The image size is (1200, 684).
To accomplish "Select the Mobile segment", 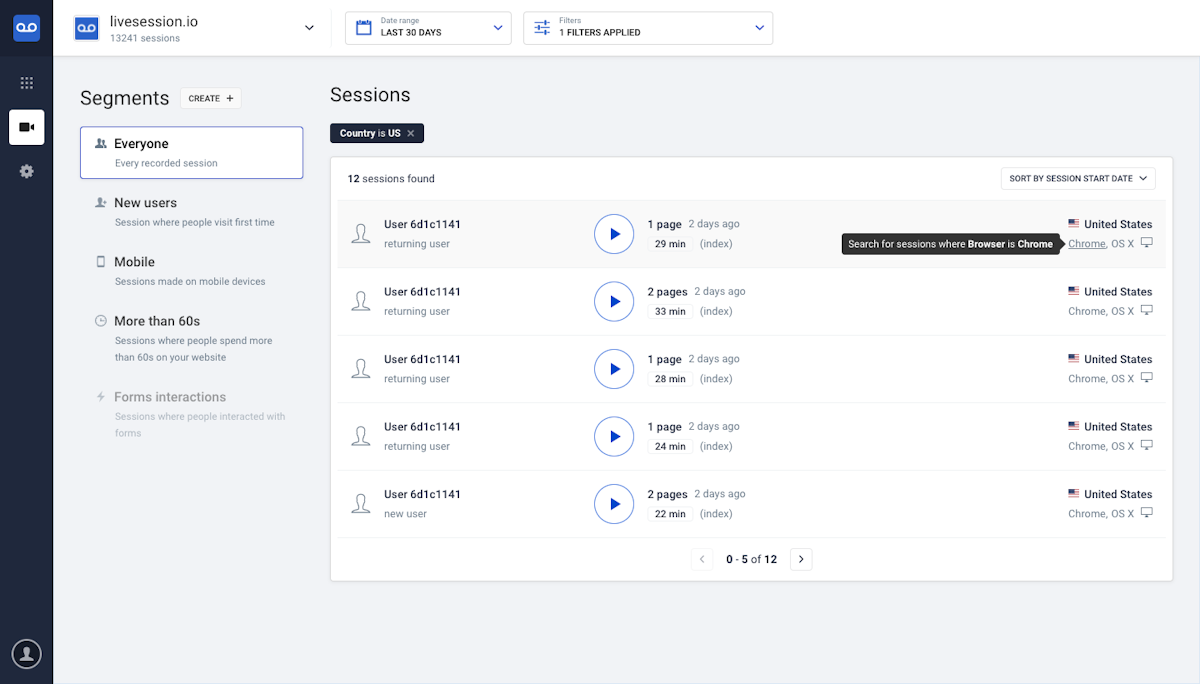I will [134, 262].
